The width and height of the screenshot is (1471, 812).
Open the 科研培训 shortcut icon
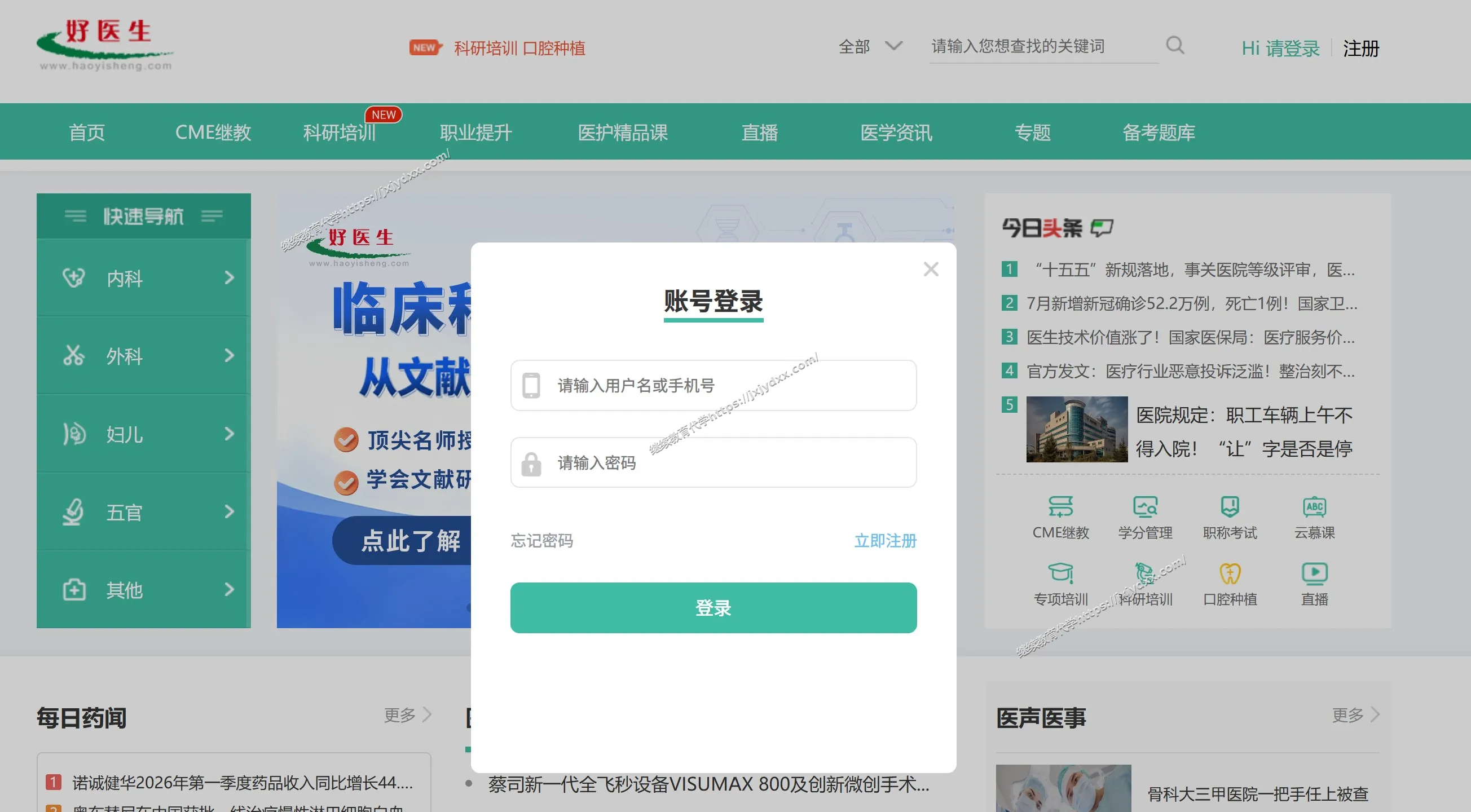click(1145, 573)
